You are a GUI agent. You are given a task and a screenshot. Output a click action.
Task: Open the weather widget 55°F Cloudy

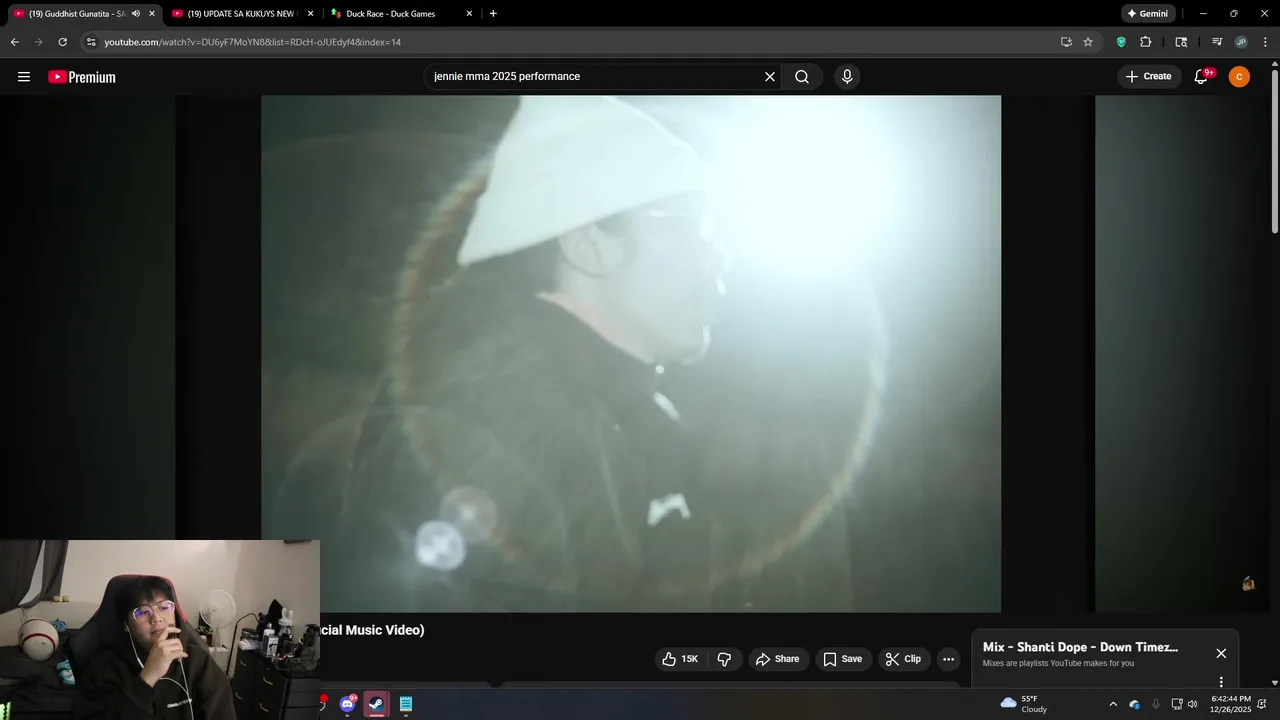point(1024,704)
